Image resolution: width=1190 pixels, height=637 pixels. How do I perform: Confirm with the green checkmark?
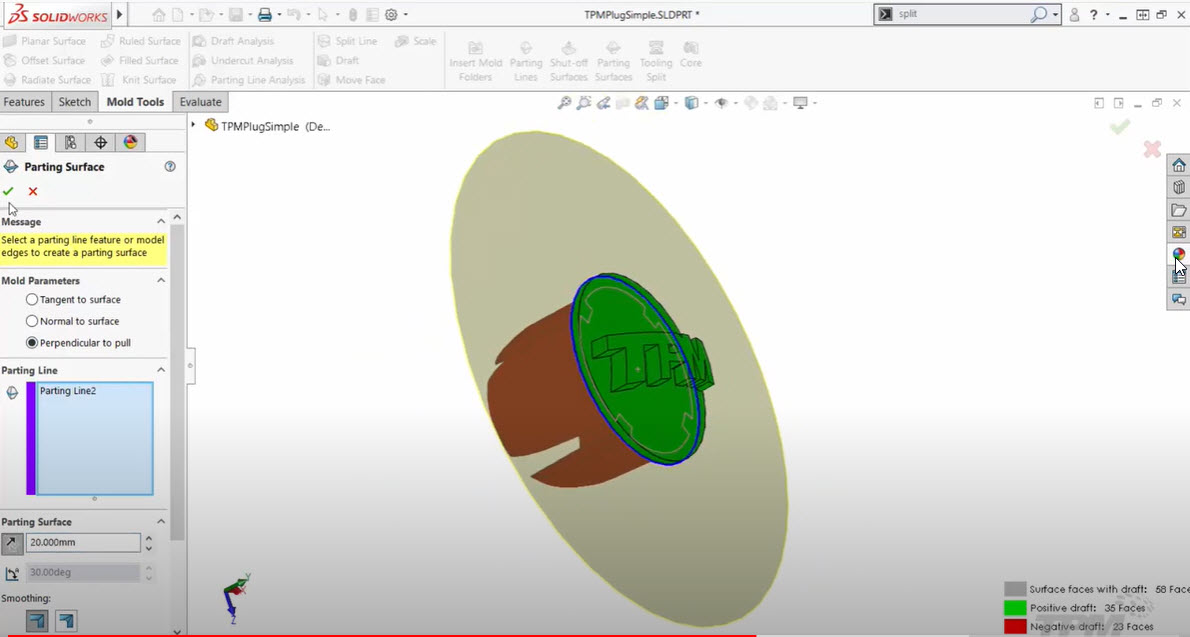(x=8, y=190)
